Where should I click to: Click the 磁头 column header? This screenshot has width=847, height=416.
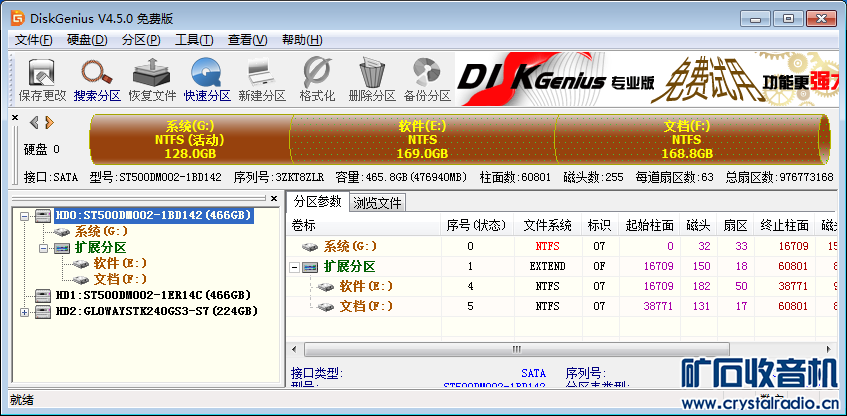[698, 225]
